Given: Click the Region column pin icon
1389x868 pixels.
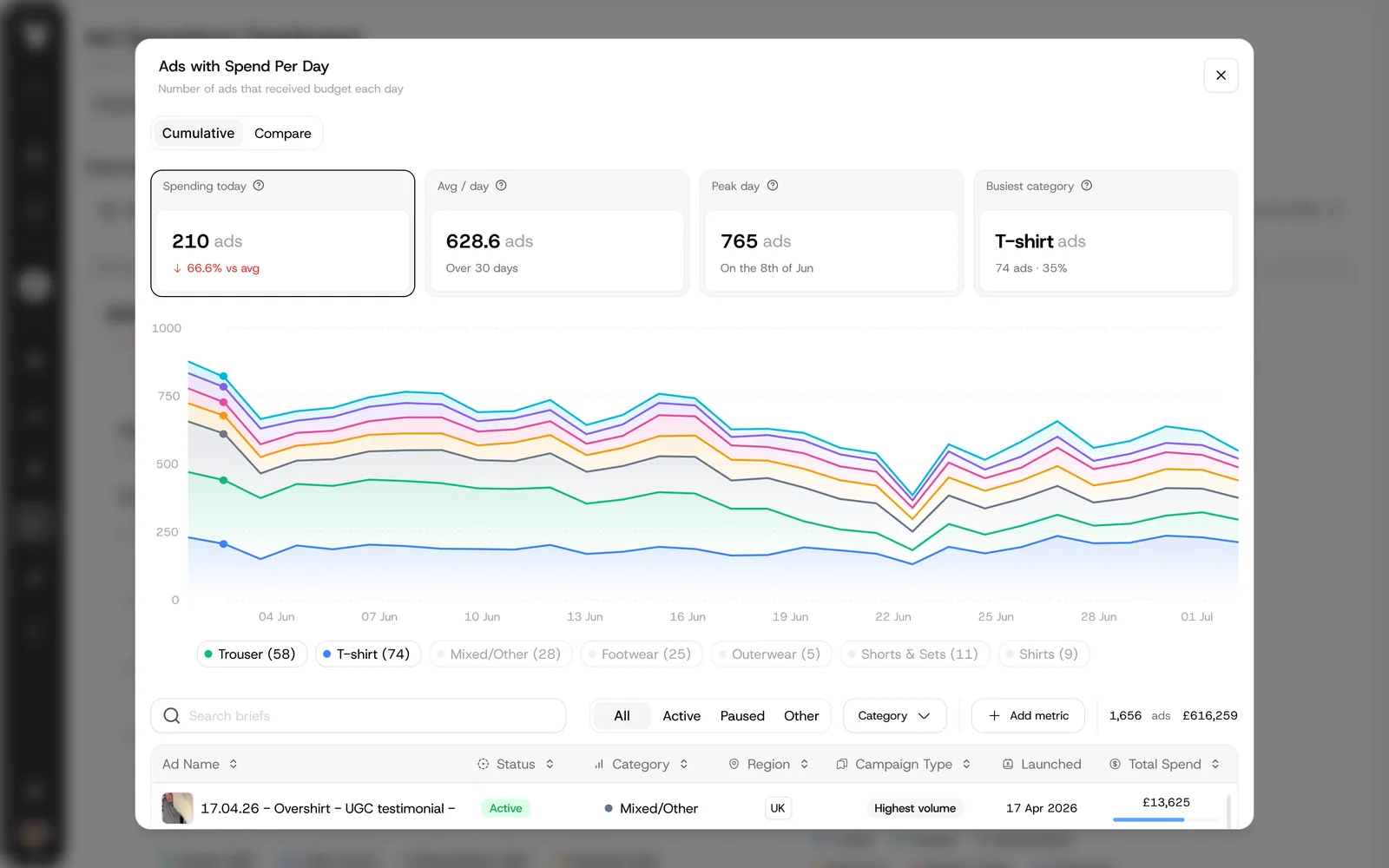Looking at the screenshot, I should tap(734, 764).
